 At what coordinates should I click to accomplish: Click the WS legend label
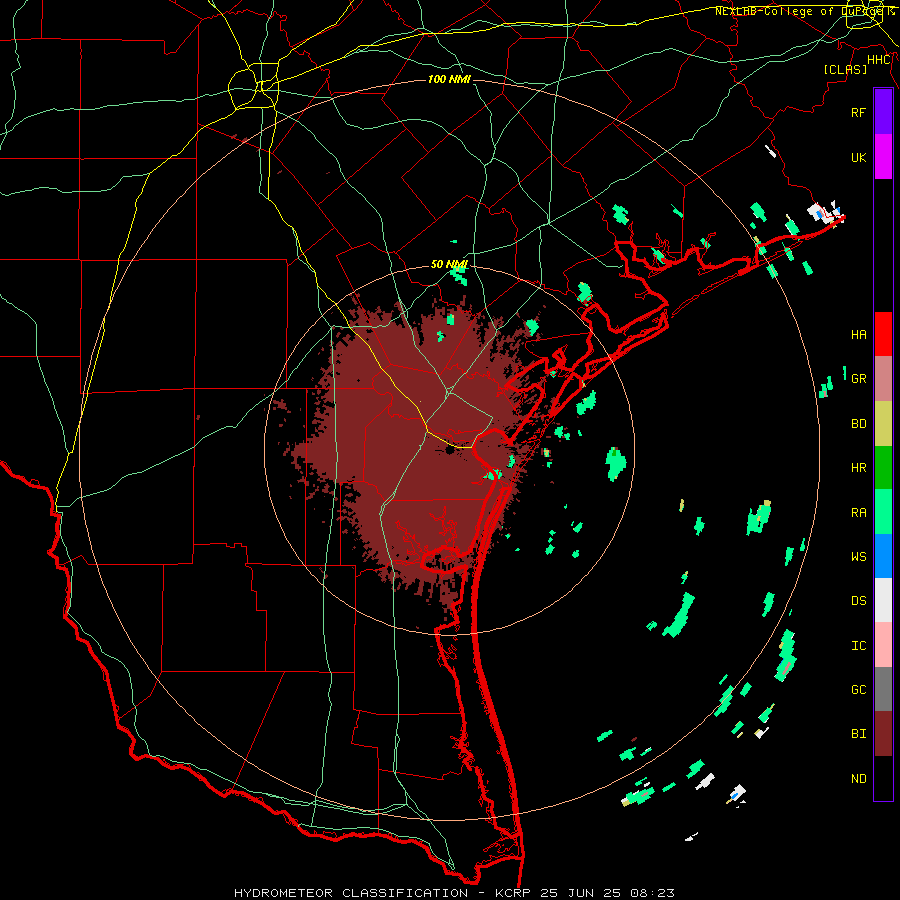click(859, 557)
